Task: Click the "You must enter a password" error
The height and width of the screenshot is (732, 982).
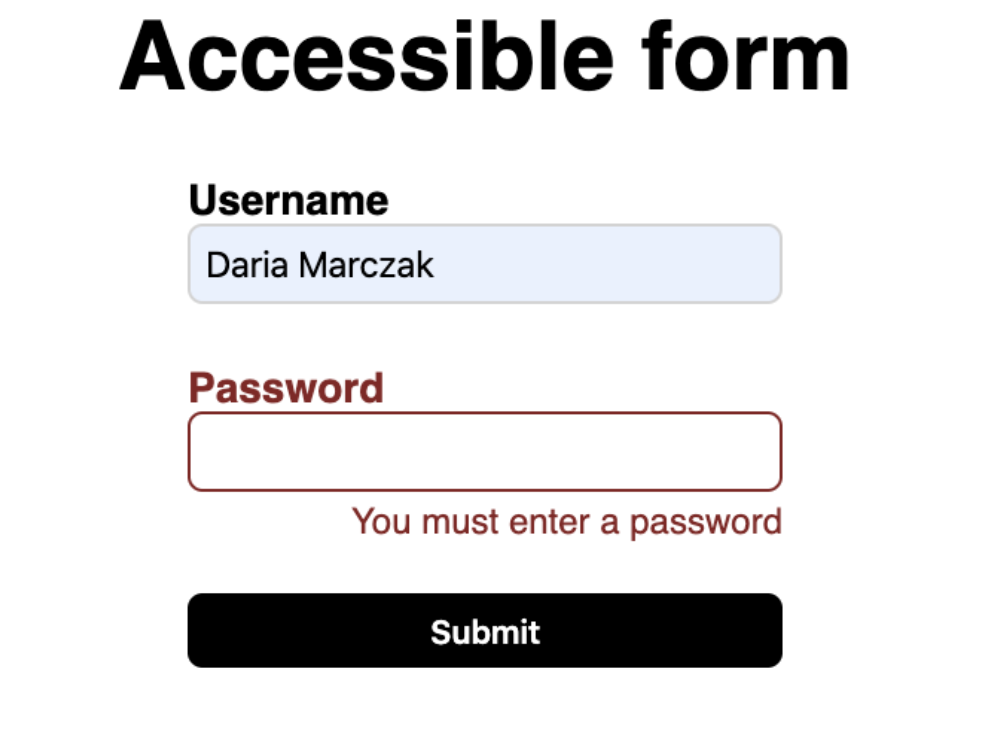Action: (566, 522)
